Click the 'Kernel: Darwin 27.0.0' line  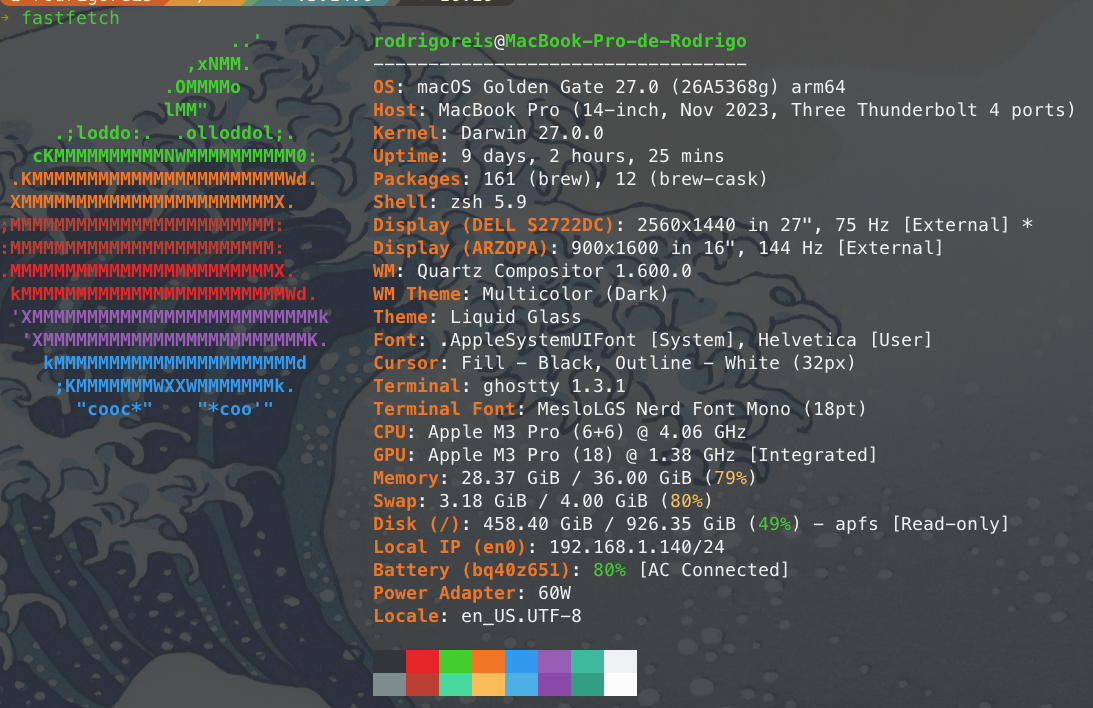pyautogui.click(x=488, y=133)
